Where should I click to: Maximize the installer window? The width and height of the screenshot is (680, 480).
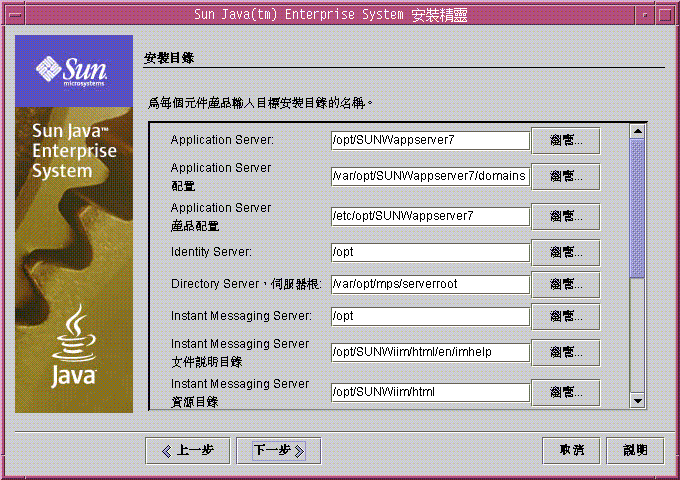pos(665,15)
